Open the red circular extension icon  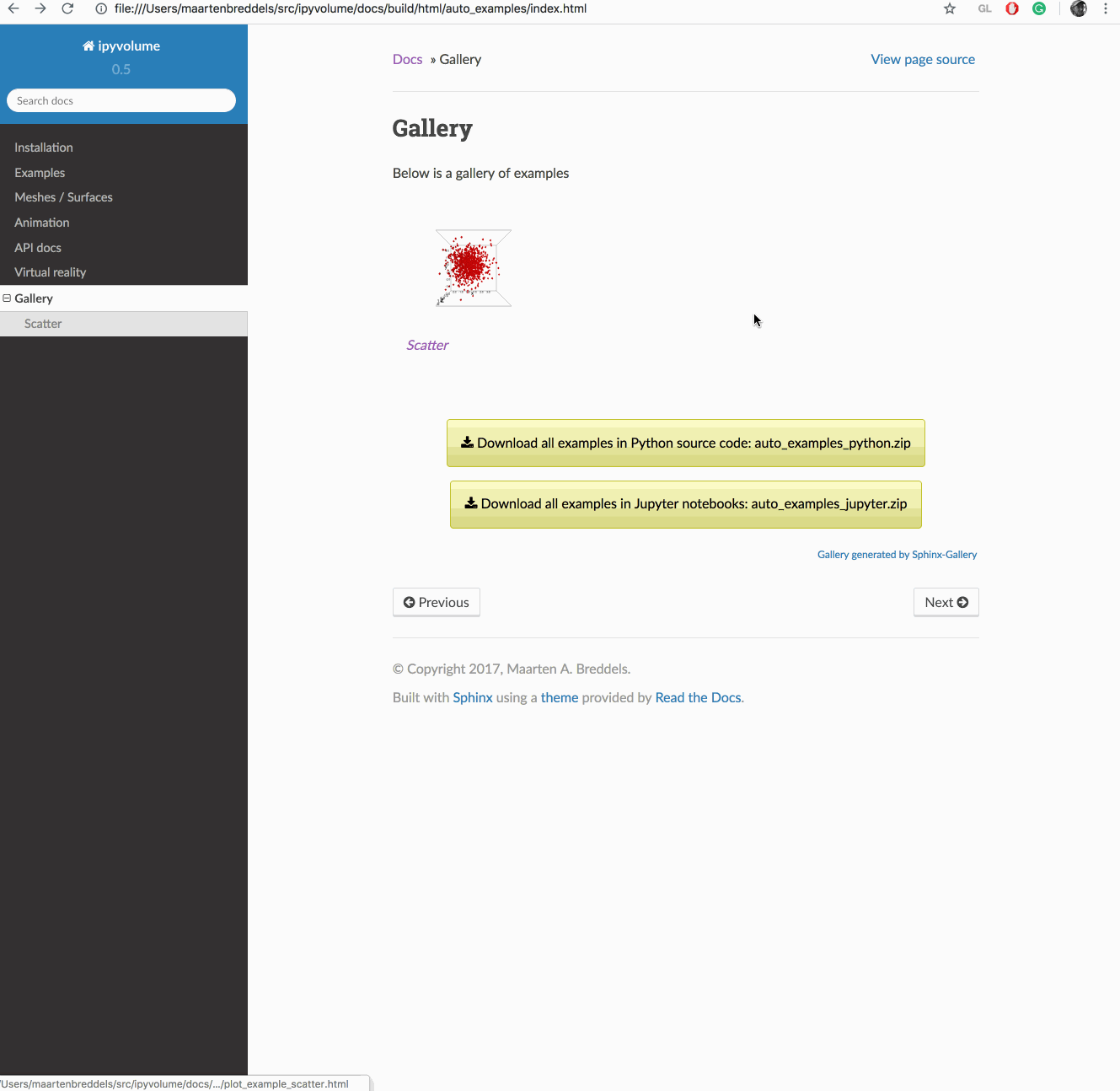click(x=1012, y=8)
